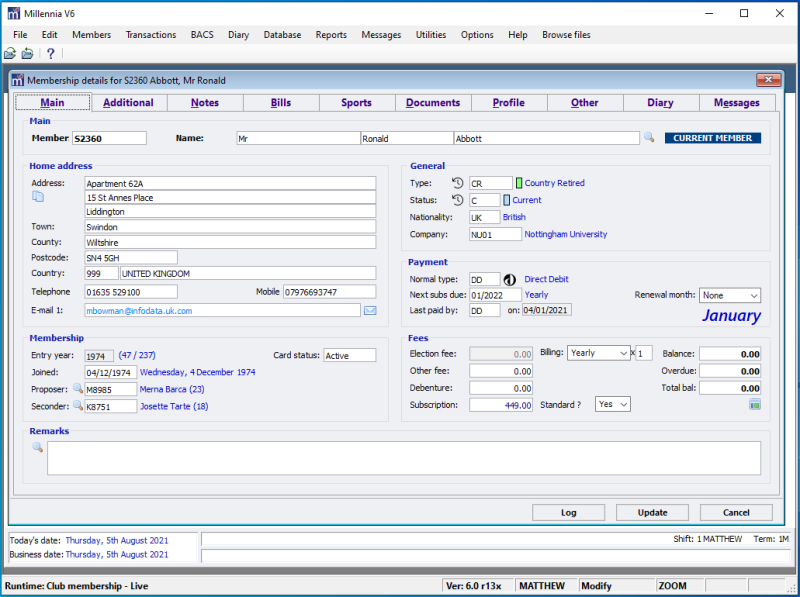Switch to the Sports tab

357,102
